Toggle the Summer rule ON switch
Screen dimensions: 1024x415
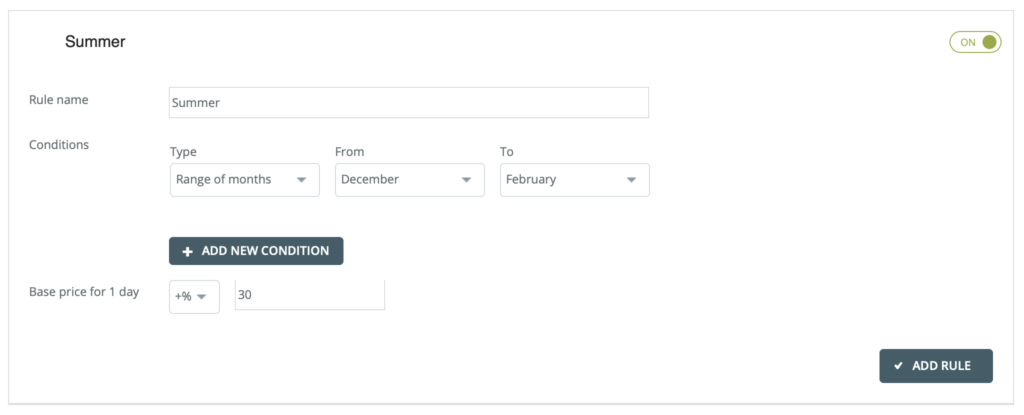(x=975, y=42)
